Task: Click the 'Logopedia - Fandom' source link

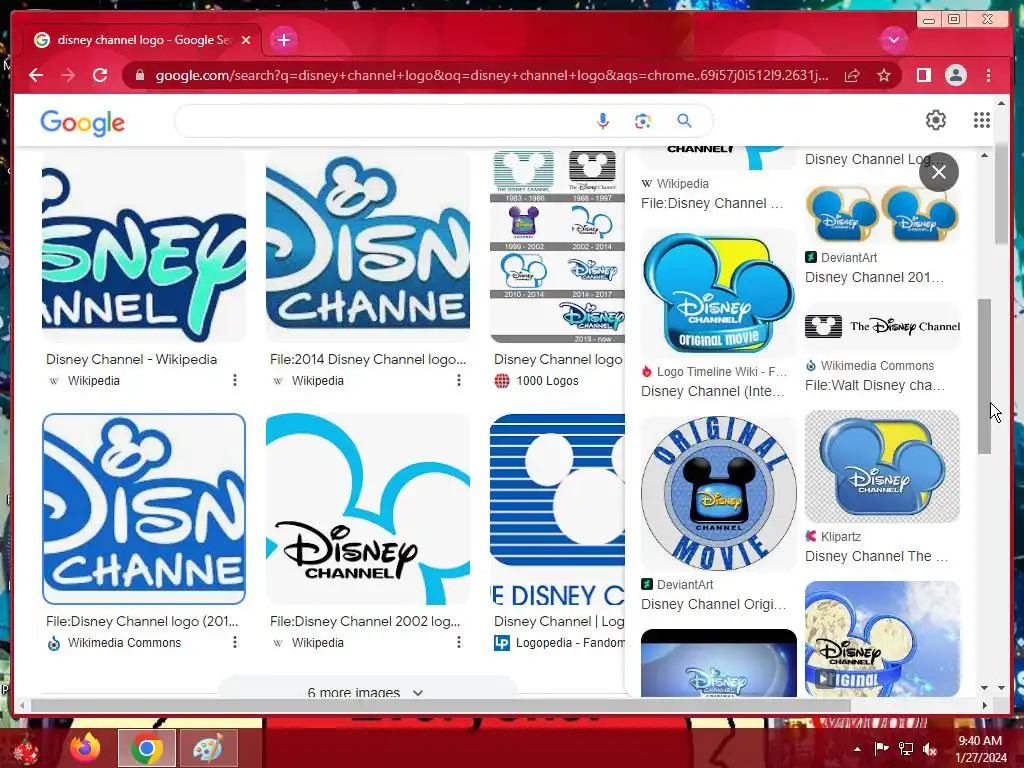Action: [x=570, y=643]
